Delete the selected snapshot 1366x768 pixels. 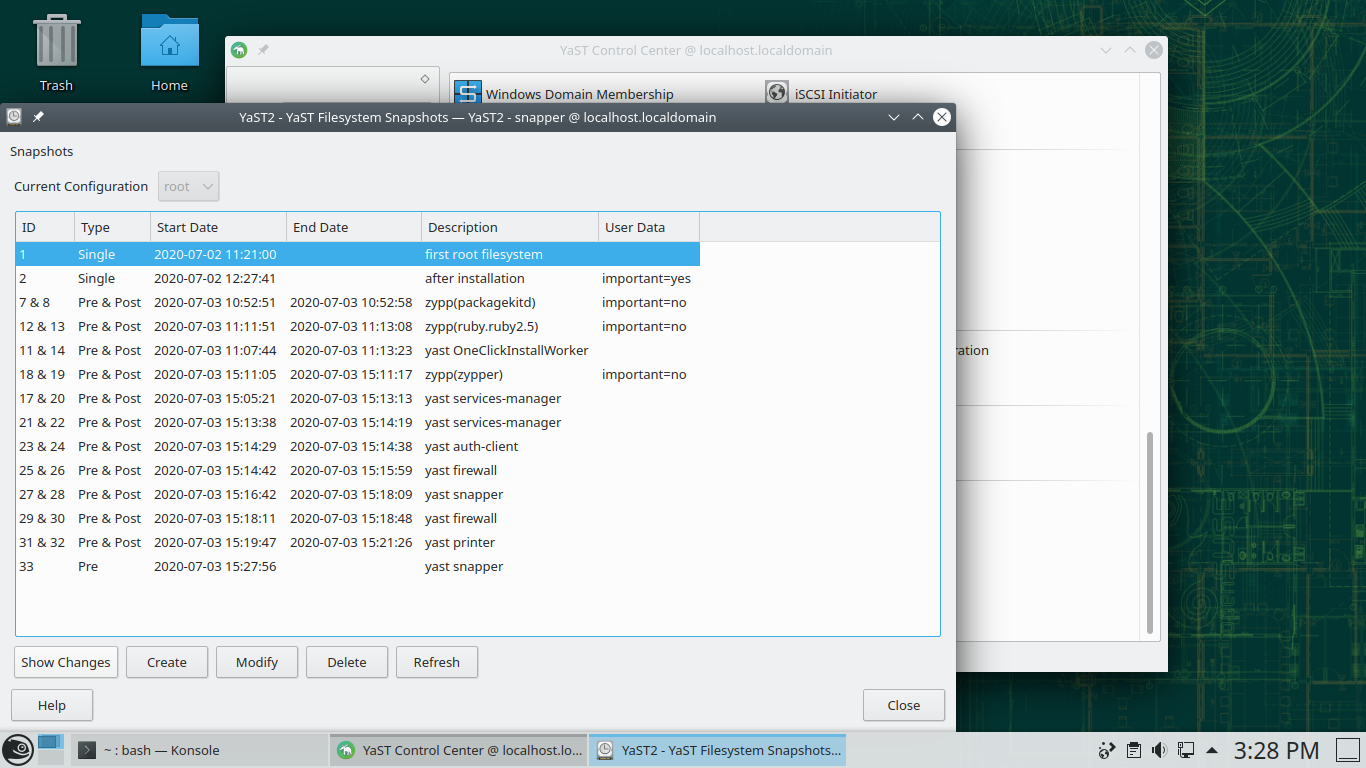347,662
